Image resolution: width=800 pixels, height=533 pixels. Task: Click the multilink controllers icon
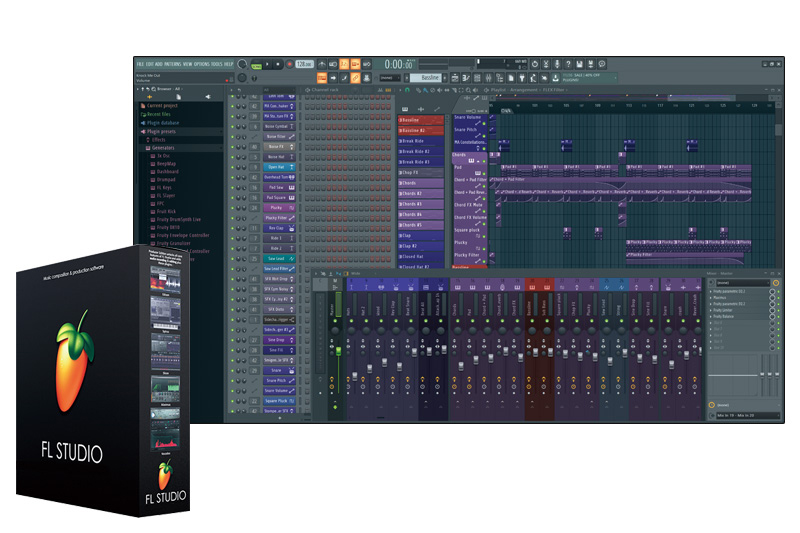click(367, 78)
